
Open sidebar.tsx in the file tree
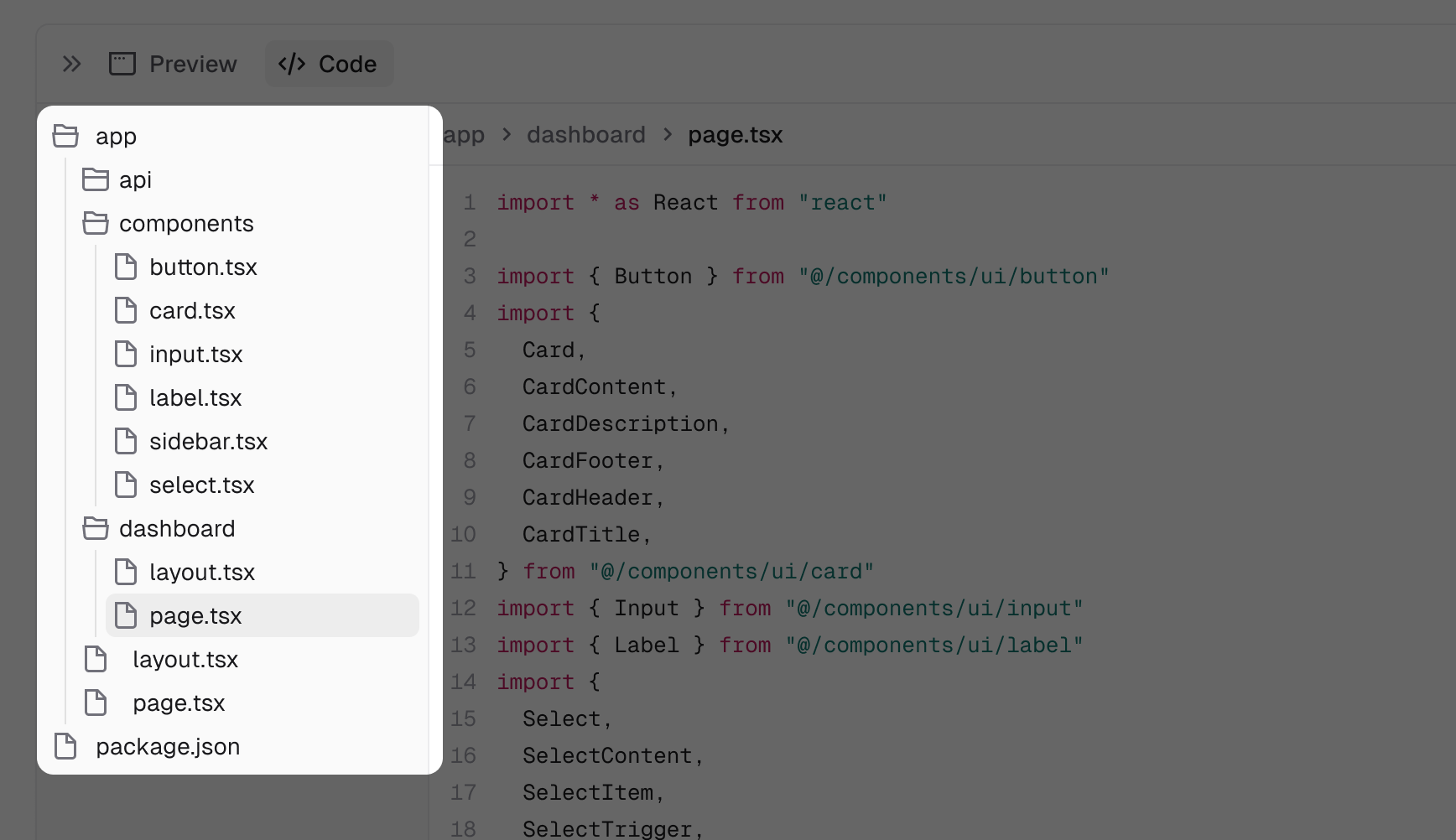click(208, 441)
